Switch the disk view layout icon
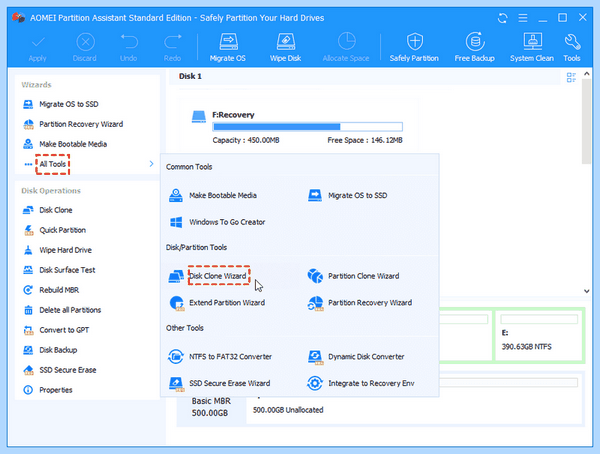The width and height of the screenshot is (600, 454). tap(571, 77)
